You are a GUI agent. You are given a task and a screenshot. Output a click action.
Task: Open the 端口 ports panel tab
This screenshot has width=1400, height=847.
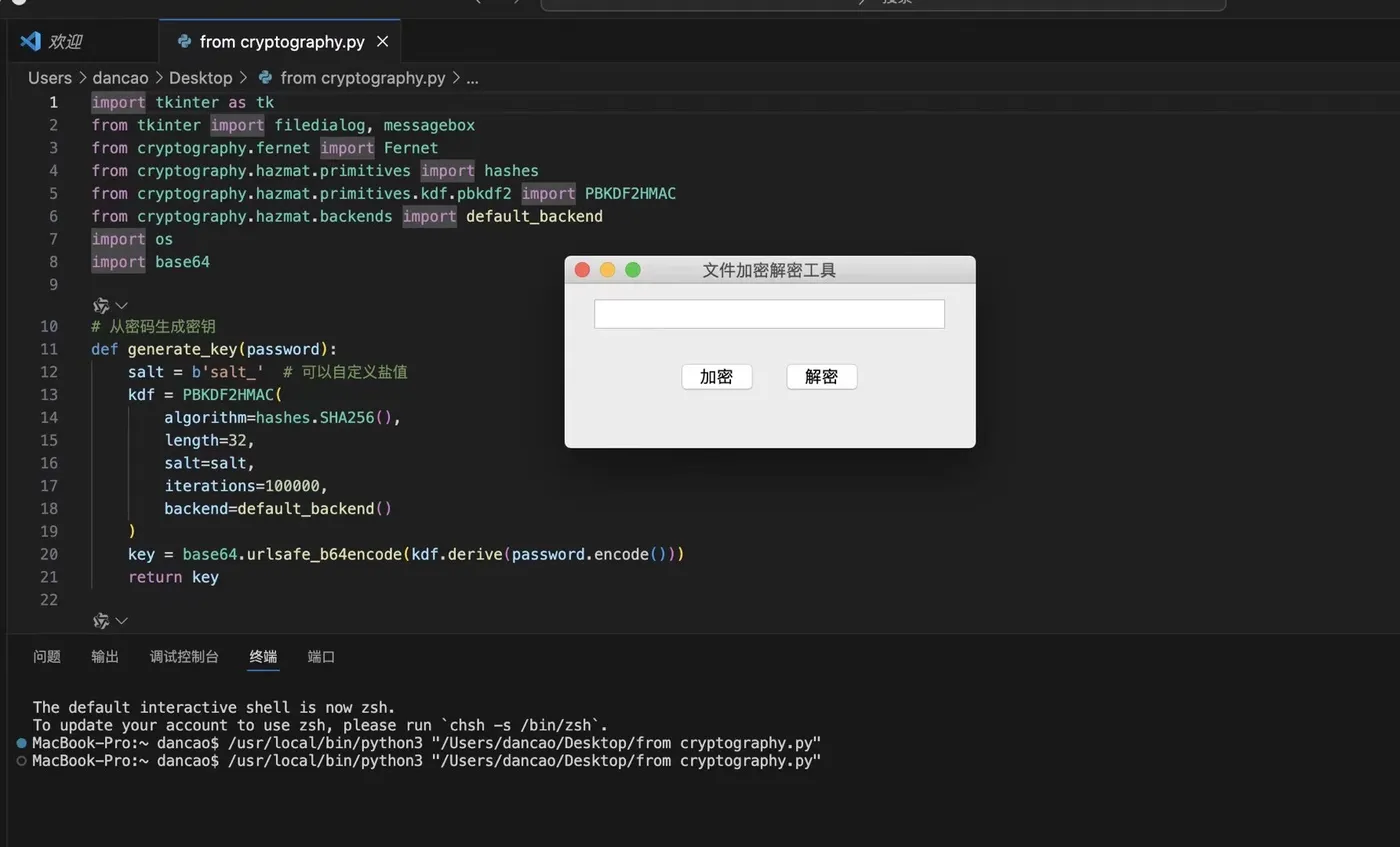pyautogui.click(x=321, y=657)
